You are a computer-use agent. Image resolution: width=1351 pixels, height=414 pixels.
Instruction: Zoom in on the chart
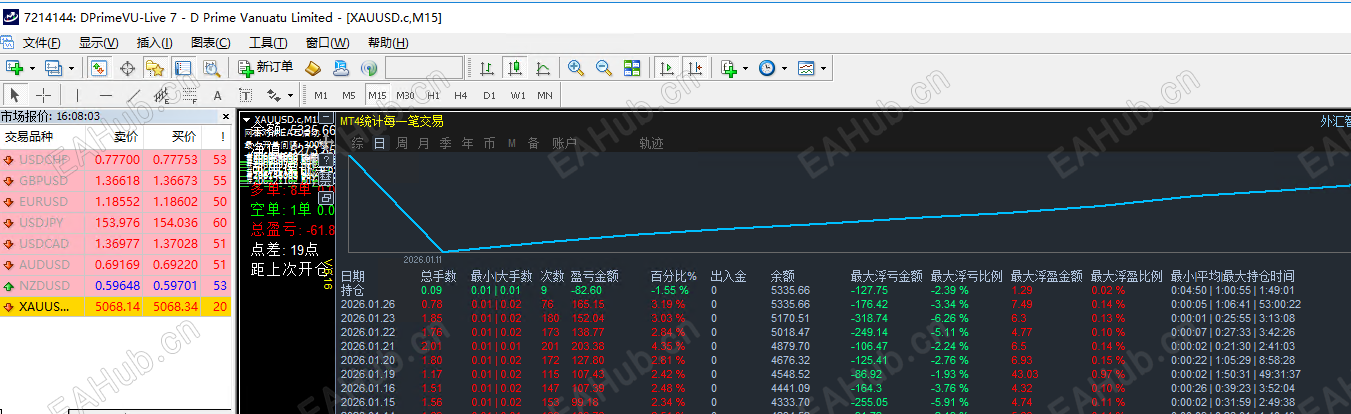tap(576, 68)
